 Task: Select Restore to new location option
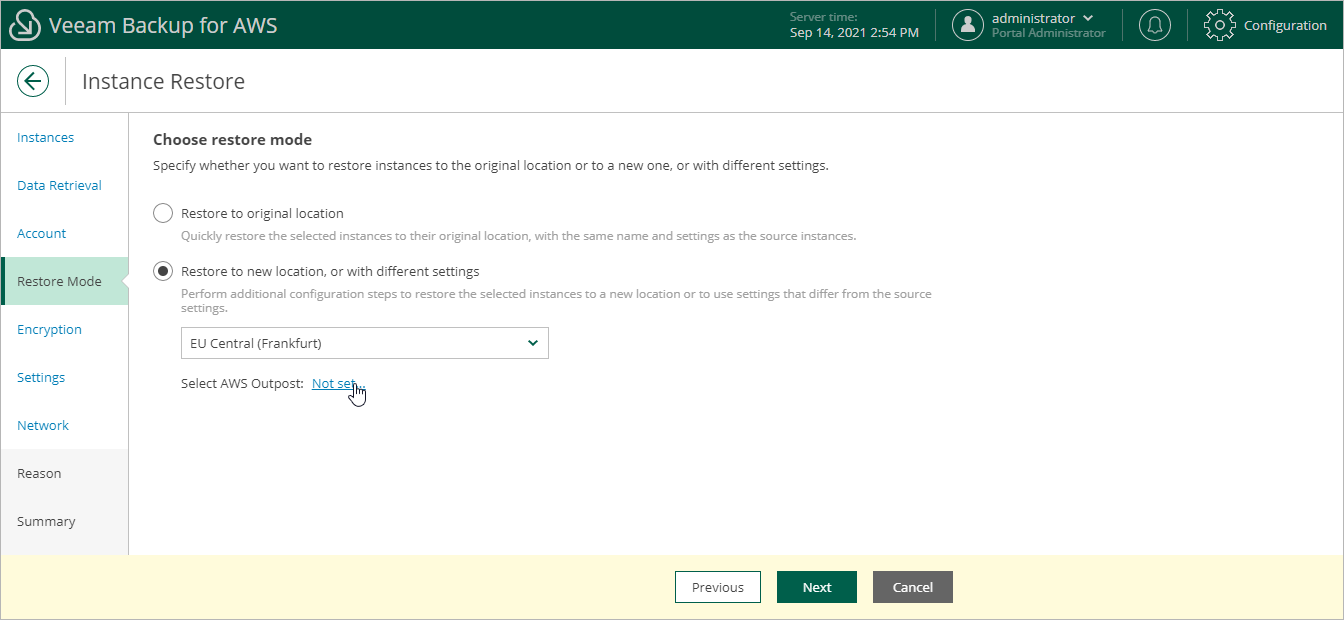[x=162, y=271]
